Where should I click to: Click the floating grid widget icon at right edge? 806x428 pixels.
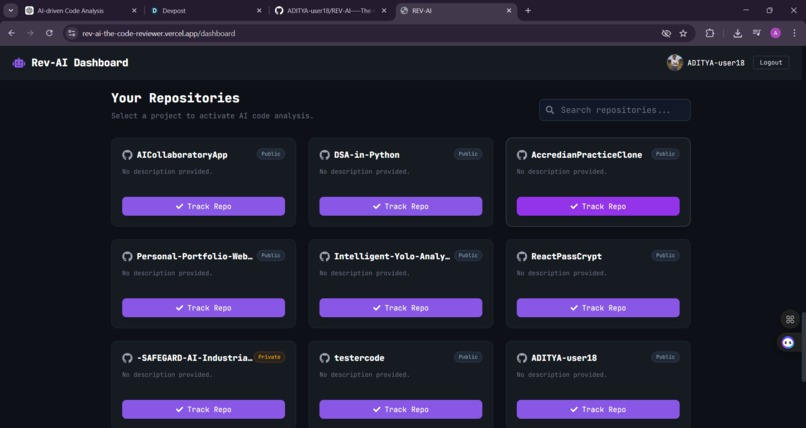(790, 319)
